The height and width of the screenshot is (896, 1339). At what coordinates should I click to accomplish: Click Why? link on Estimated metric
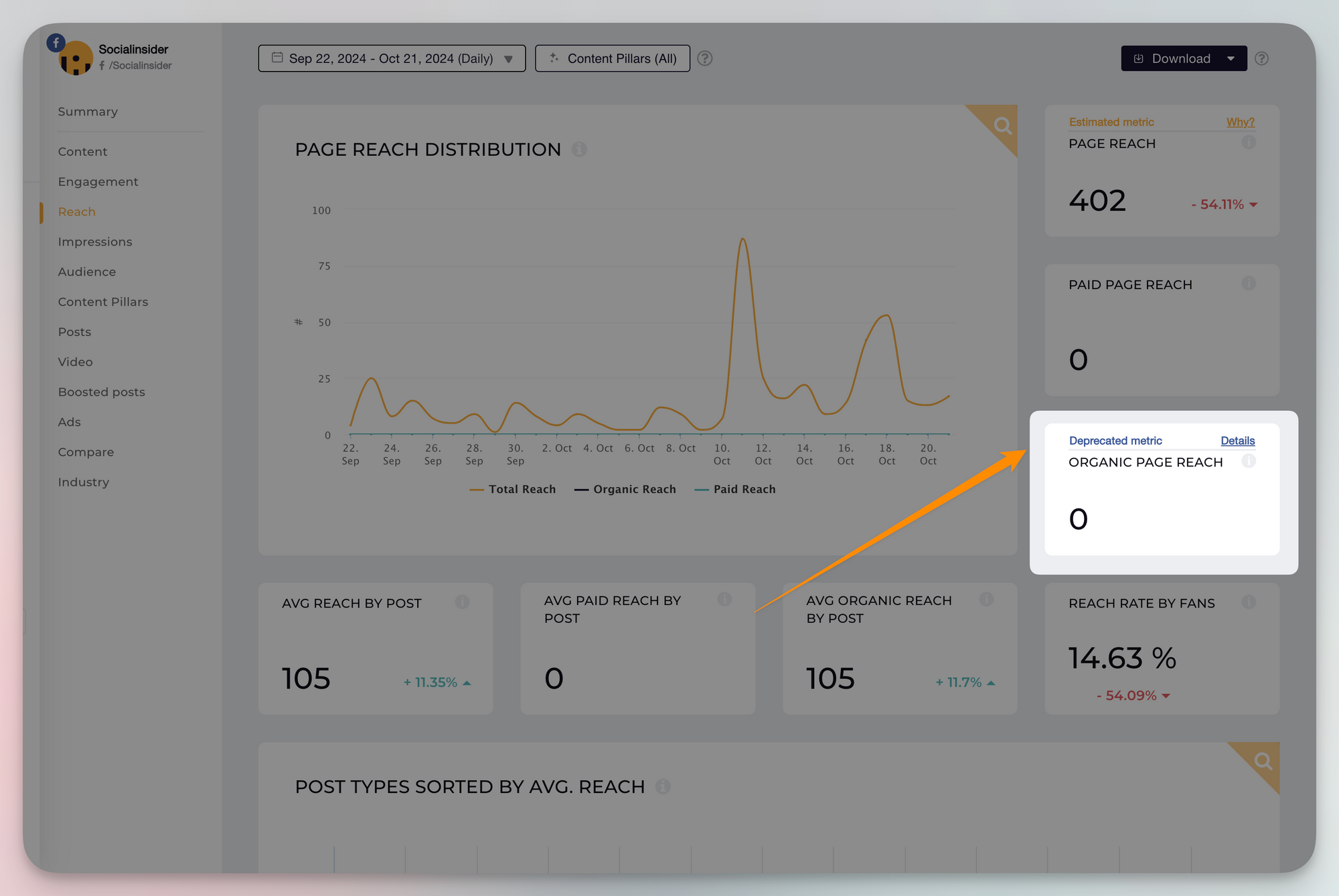[1240, 122]
